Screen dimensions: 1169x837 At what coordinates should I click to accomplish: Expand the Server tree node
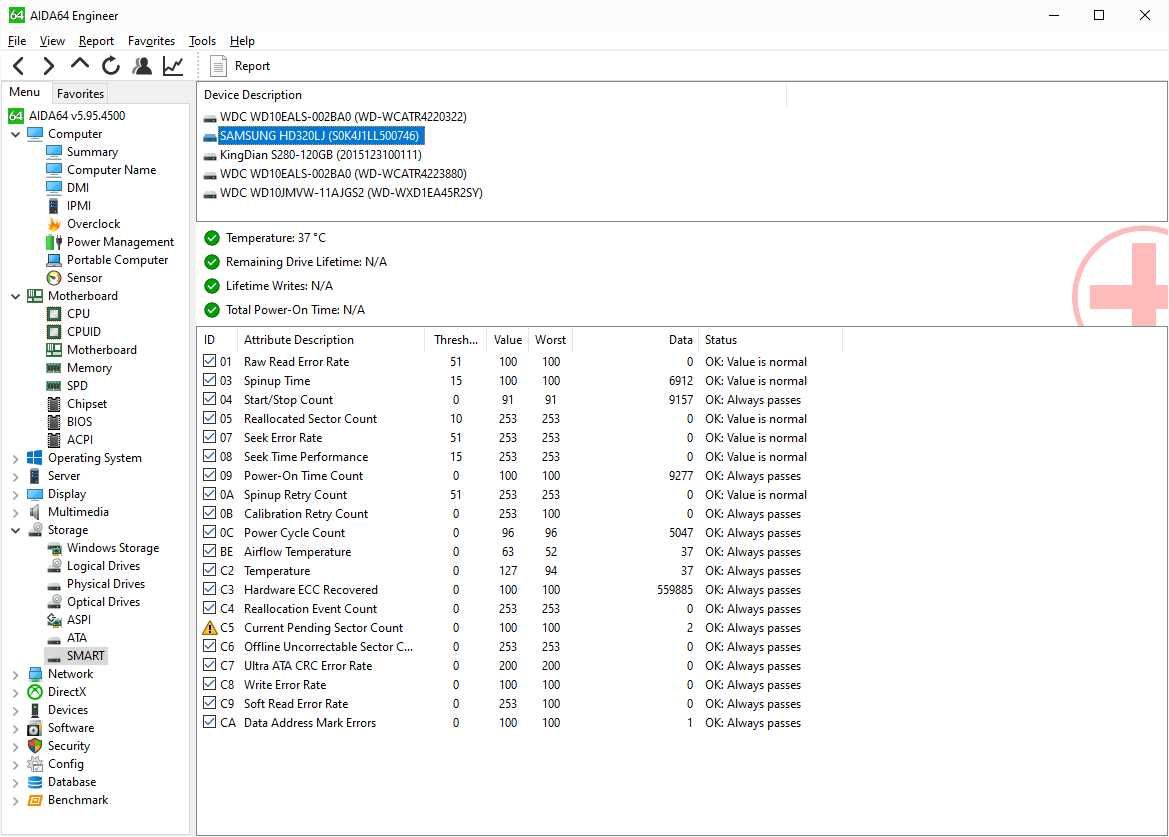pos(16,476)
